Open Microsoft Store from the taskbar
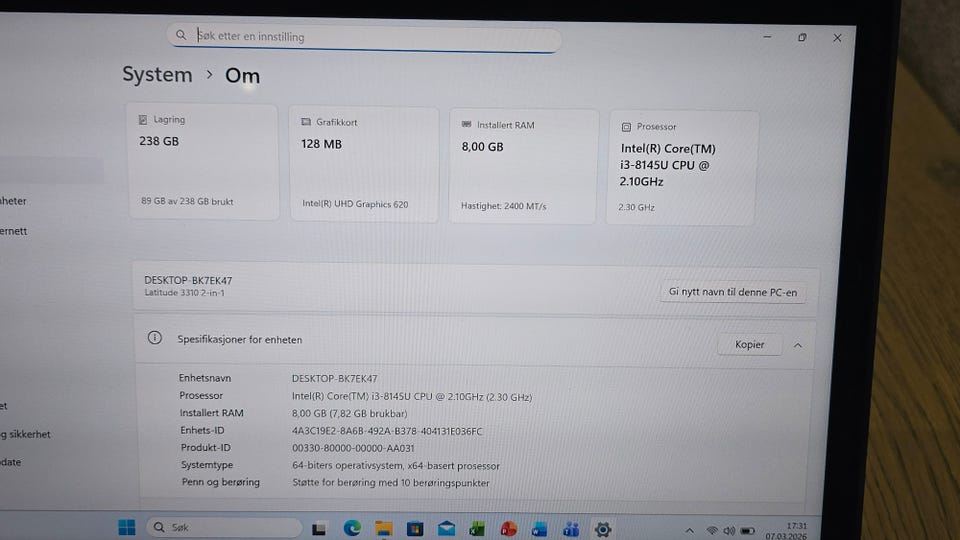Viewport: 960px width, 540px height. [415, 529]
